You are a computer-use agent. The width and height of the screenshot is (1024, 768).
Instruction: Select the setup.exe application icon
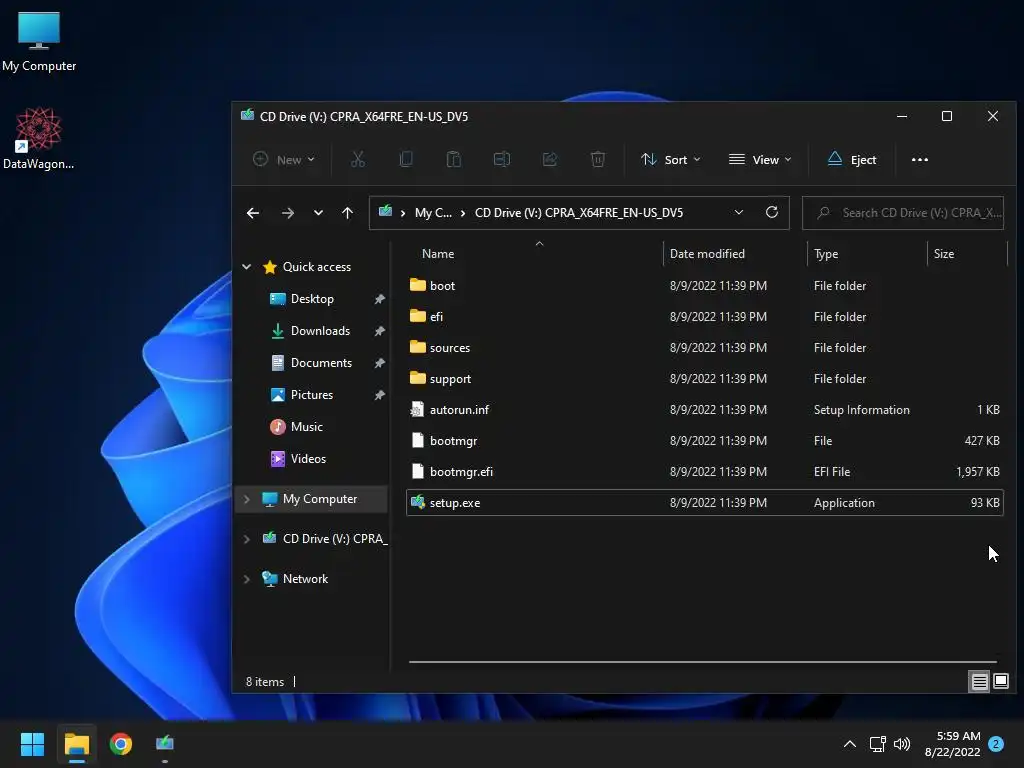[x=417, y=502]
